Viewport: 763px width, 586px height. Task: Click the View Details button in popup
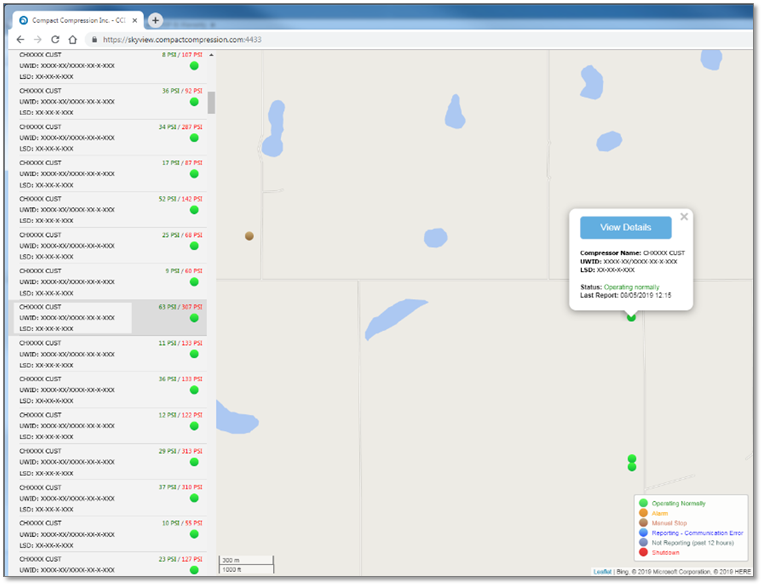click(x=625, y=228)
